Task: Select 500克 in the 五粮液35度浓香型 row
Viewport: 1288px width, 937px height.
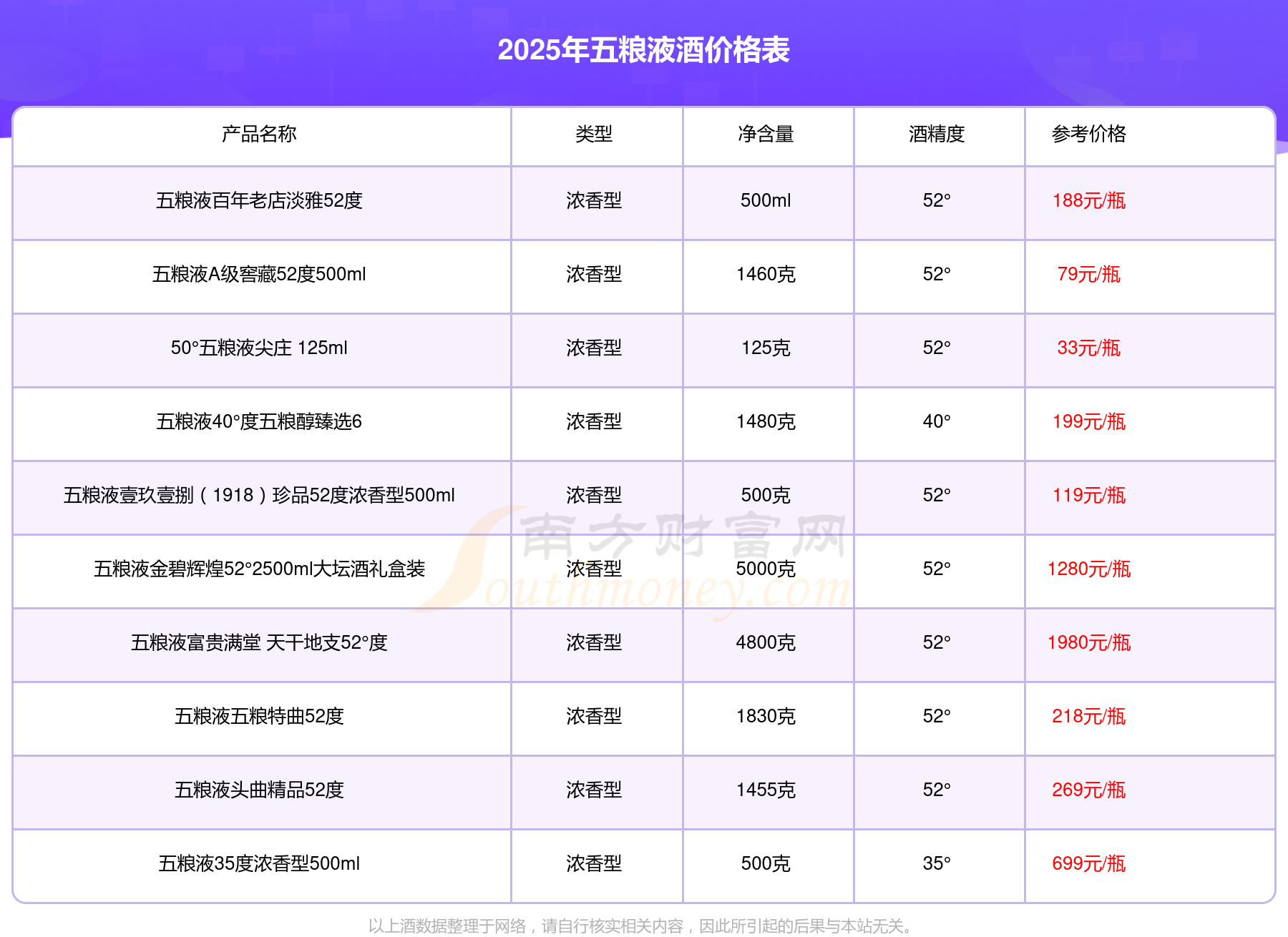Action: (766, 863)
